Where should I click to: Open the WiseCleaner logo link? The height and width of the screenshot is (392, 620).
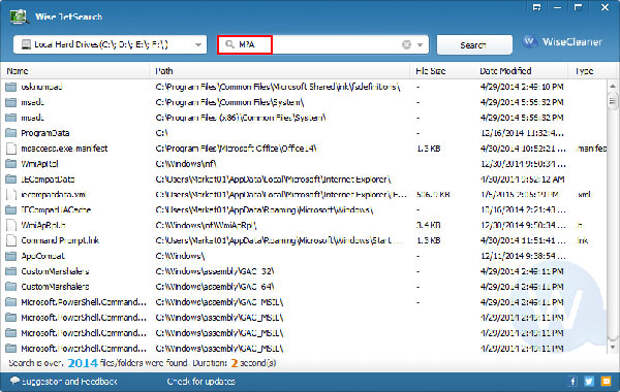click(562, 42)
